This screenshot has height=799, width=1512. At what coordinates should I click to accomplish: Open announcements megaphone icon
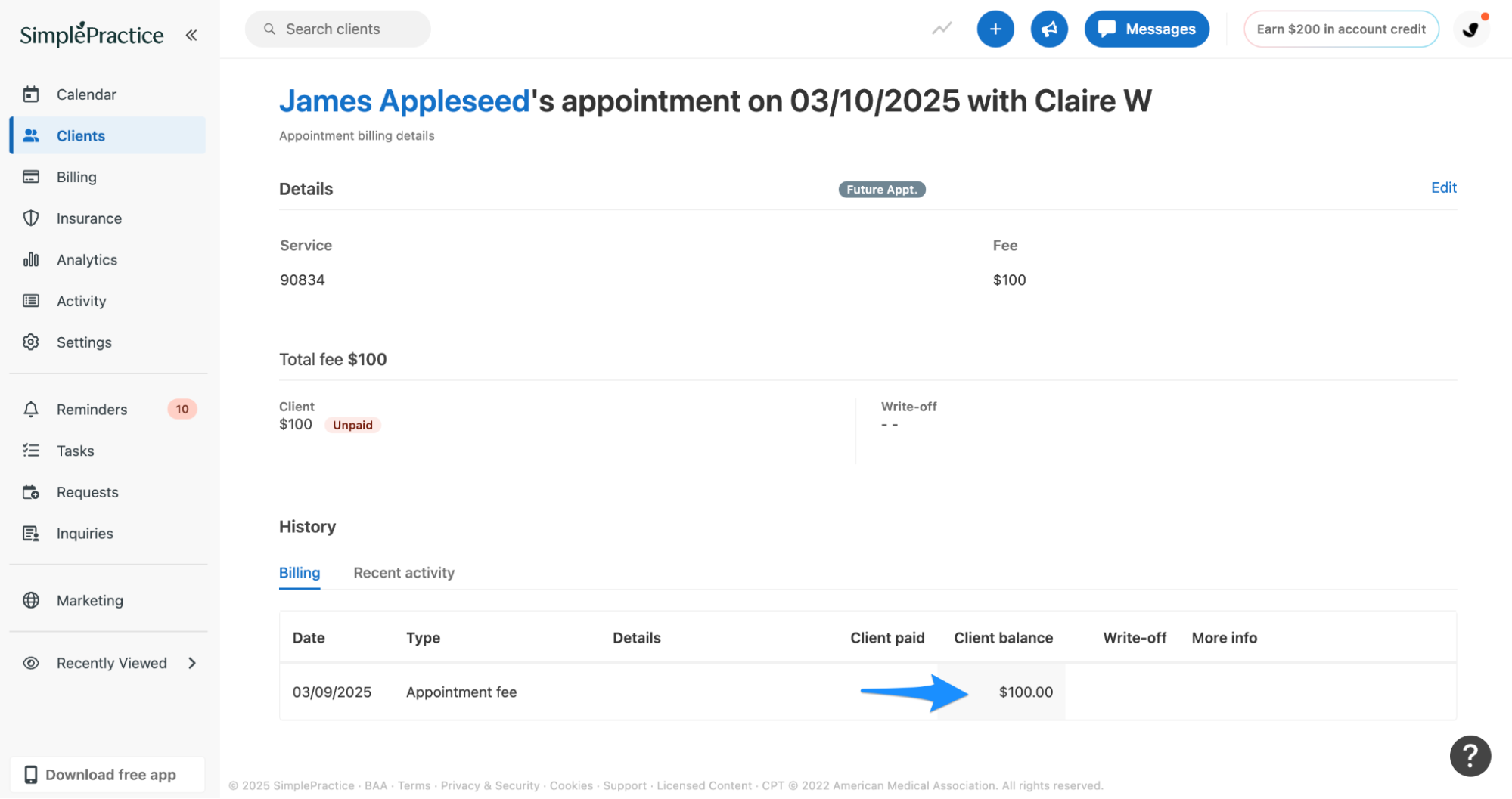point(1049,29)
